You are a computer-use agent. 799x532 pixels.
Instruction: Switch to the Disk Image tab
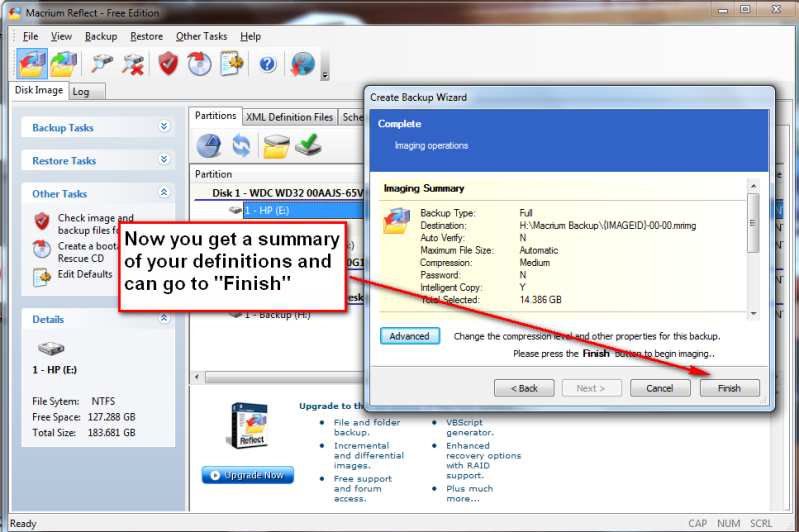point(39,90)
